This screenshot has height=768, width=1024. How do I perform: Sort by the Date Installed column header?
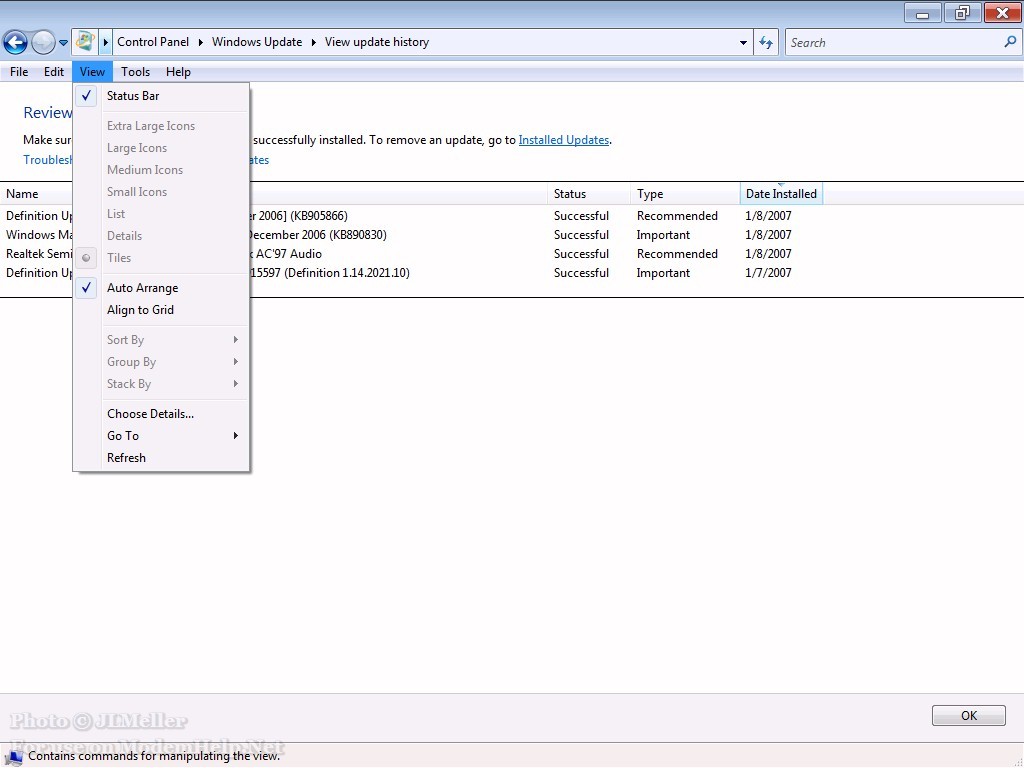780,194
